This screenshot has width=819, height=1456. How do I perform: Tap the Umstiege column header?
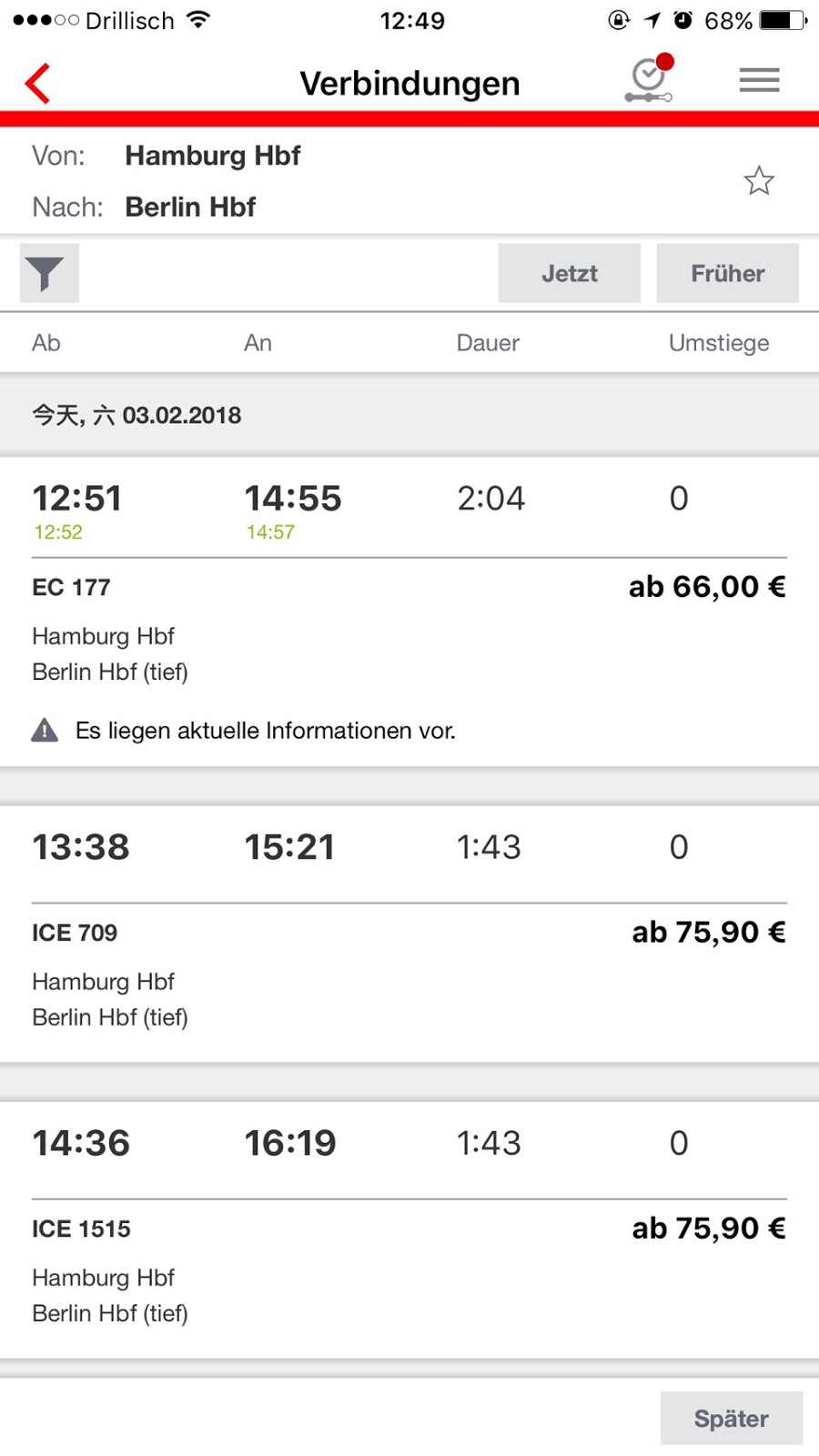[718, 343]
